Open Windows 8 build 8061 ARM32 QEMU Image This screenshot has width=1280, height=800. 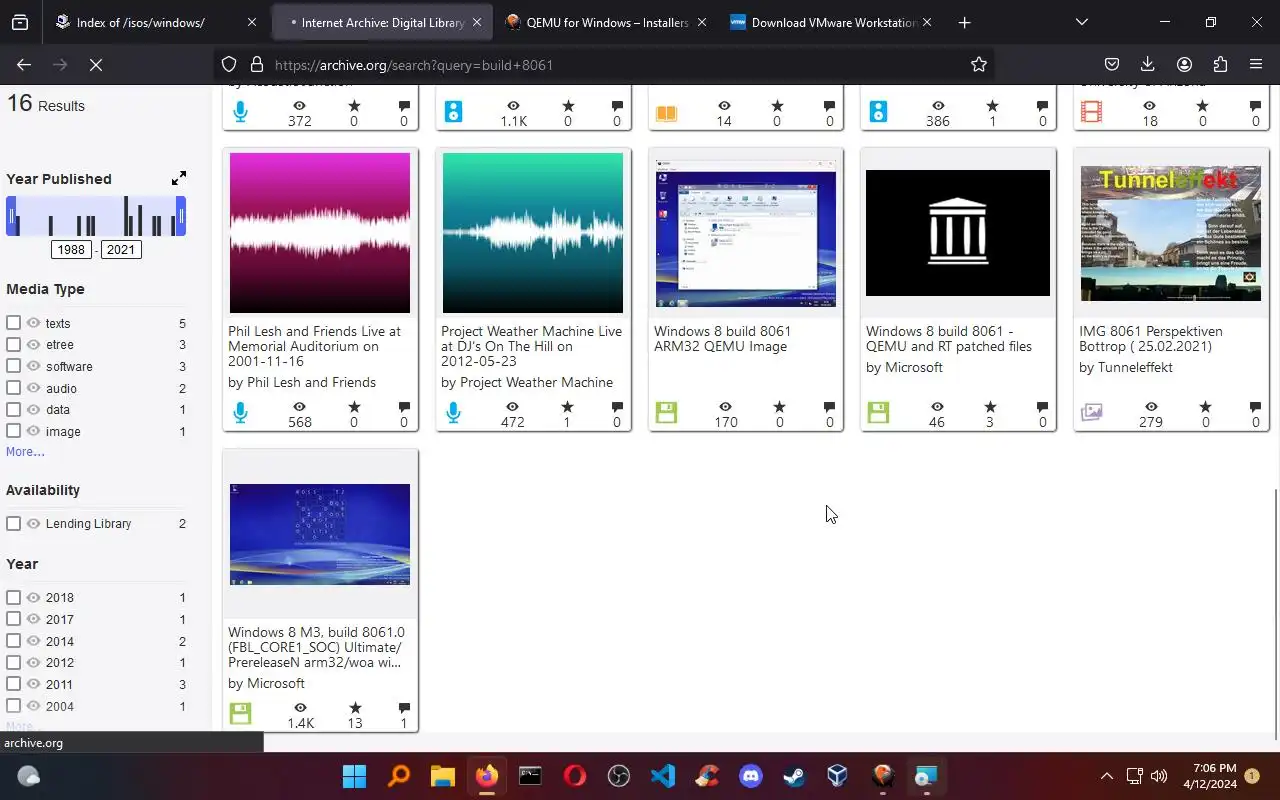tap(722, 339)
